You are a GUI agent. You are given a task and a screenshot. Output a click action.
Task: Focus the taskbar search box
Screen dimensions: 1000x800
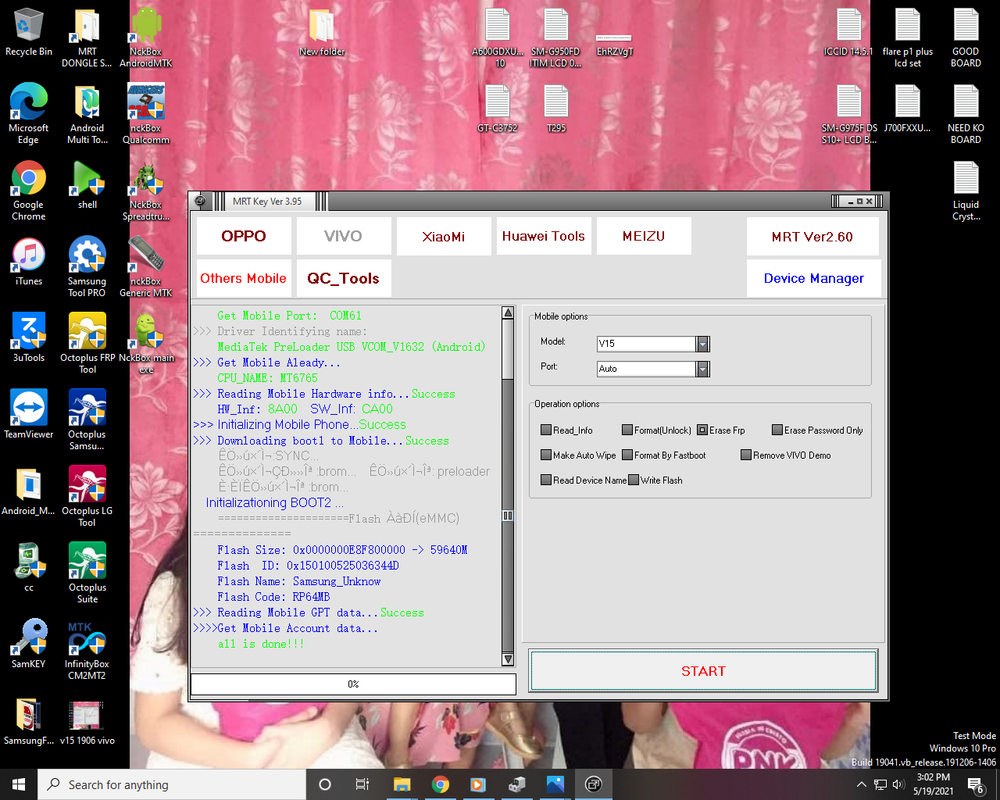172,785
